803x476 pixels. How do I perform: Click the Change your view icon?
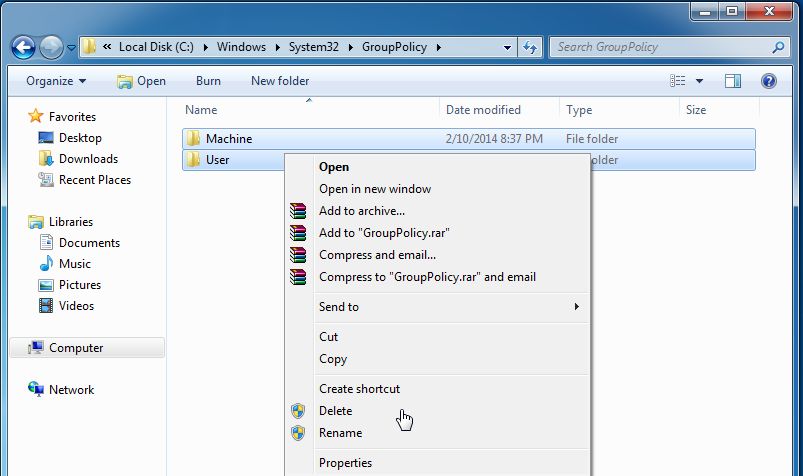(678, 81)
